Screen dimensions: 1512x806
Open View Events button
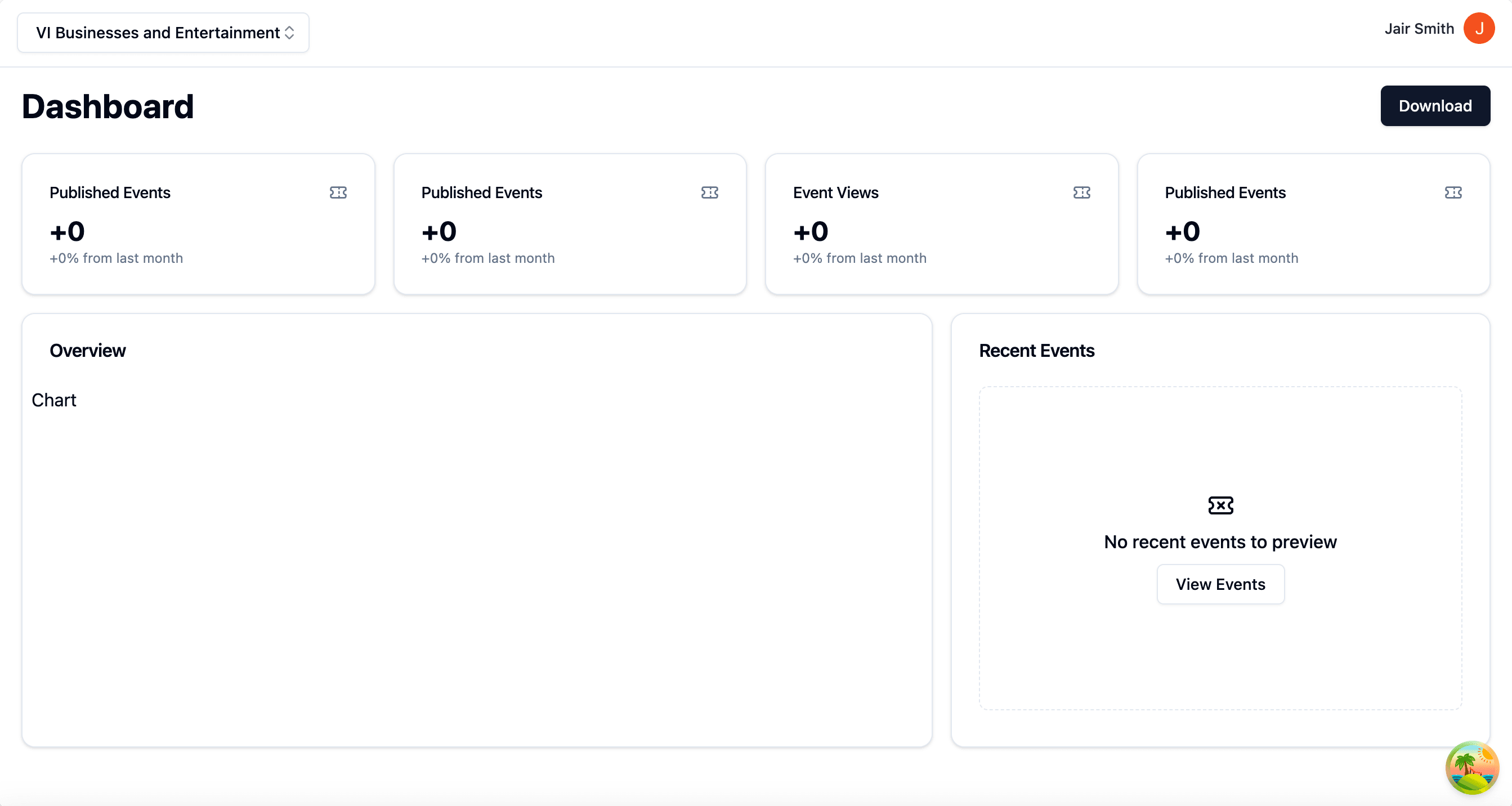[x=1221, y=584]
